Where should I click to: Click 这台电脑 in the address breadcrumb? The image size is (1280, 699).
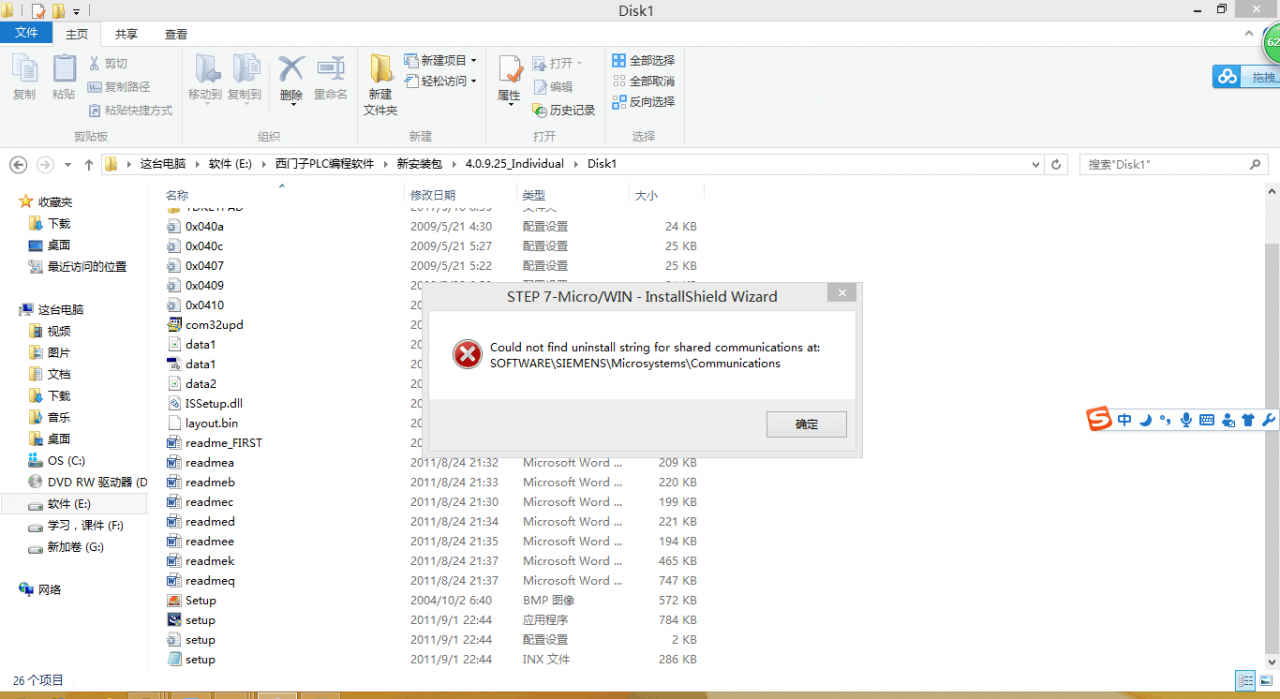(x=162, y=164)
